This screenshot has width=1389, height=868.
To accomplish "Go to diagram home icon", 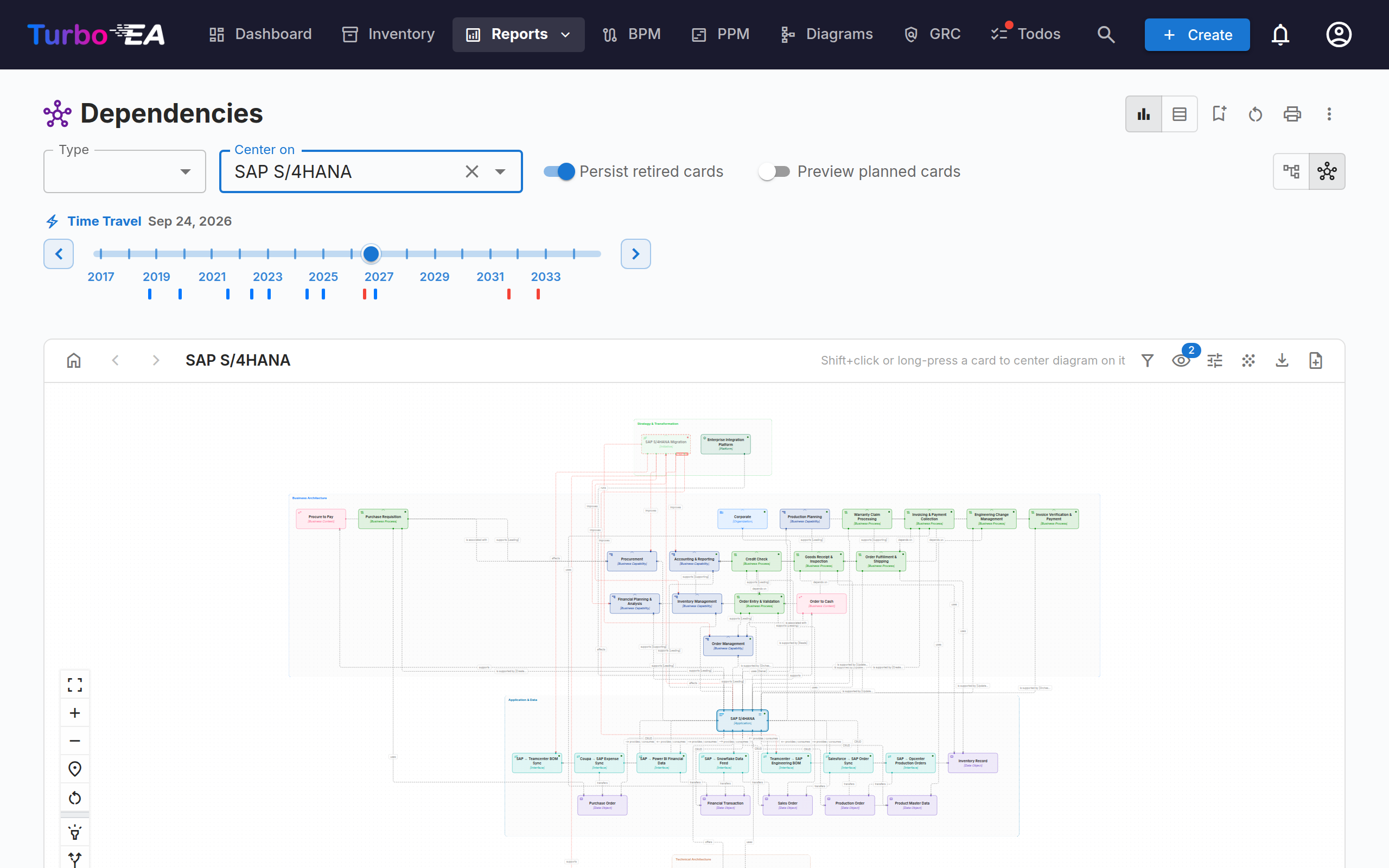I will pyautogui.click(x=74, y=361).
